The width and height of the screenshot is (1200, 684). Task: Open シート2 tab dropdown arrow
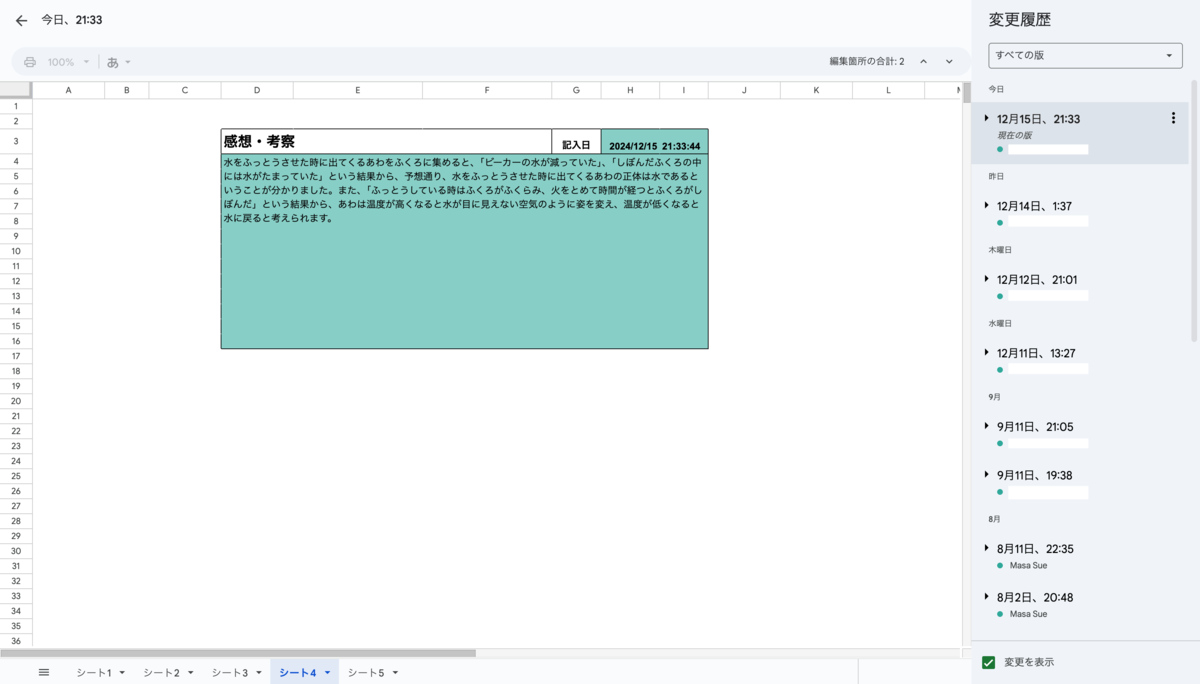(x=190, y=673)
